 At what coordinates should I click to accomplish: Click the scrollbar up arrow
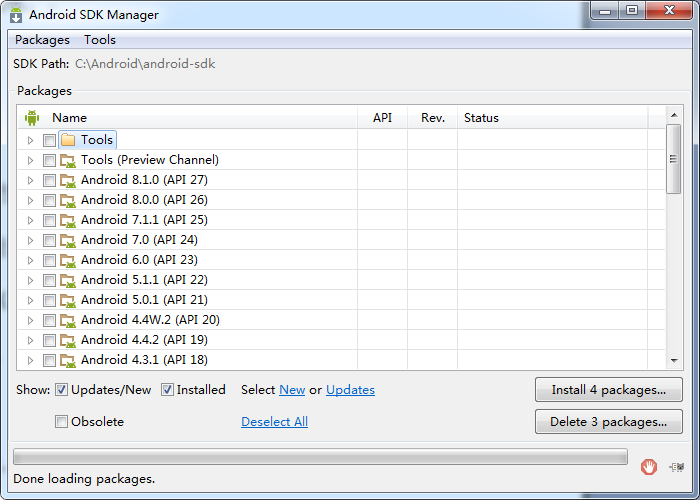pos(674,115)
